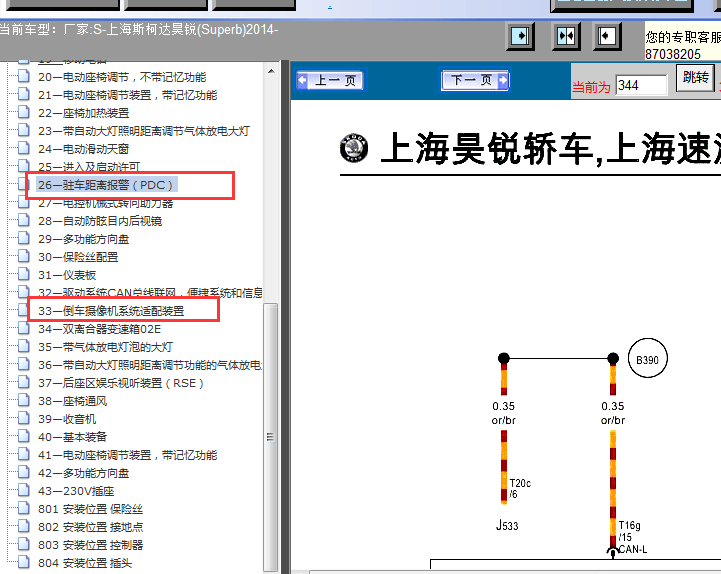Click the tree panel vertical scrollbar thumb
This screenshot has width=721, height=574.
271,437
